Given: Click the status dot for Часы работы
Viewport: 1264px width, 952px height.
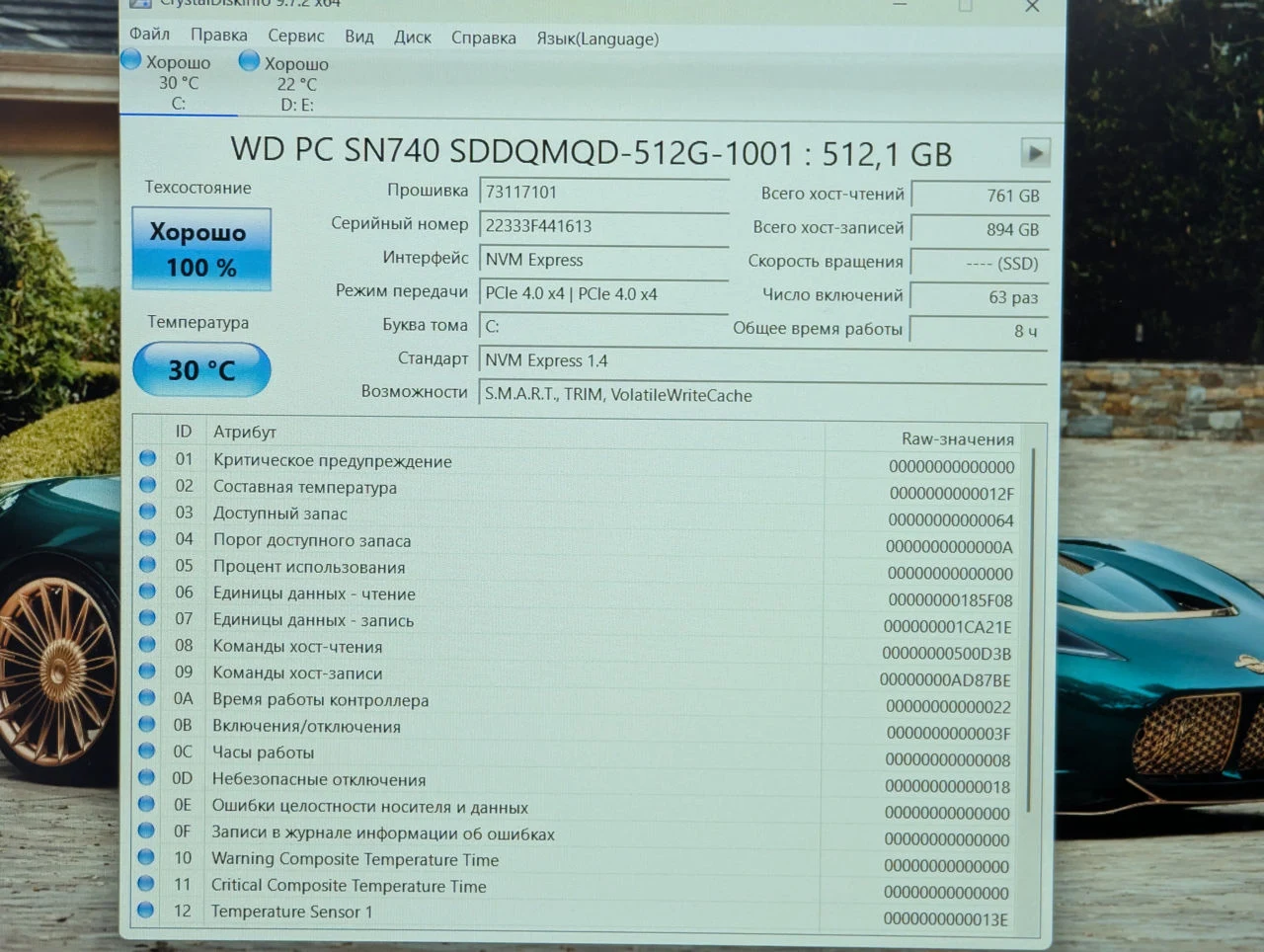Looking at the screenshot, I should pyautogui.click(x=147, y=751).
